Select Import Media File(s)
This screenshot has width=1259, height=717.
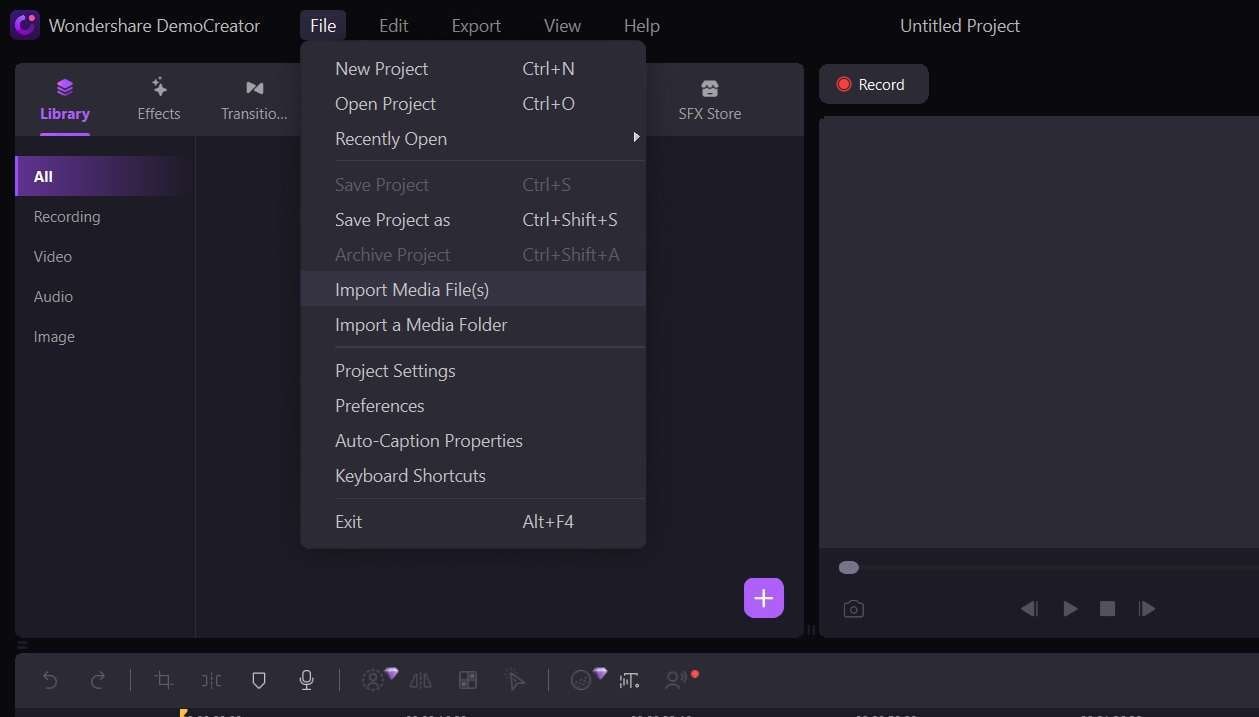(473, 290)
